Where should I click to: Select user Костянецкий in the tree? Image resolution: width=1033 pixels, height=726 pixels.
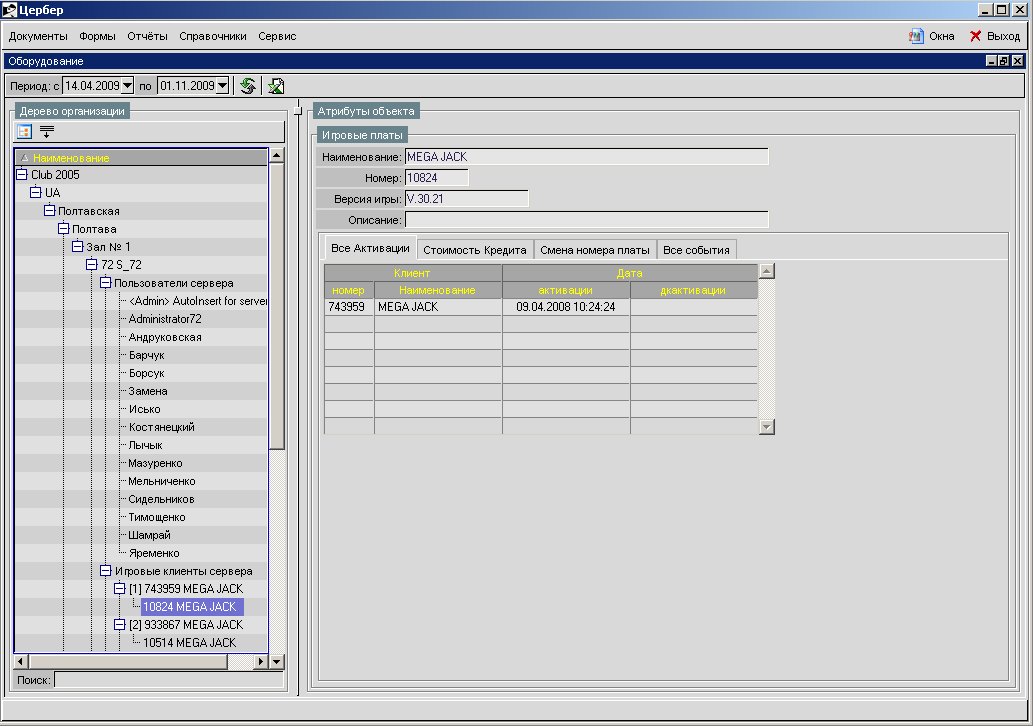coord(161,427)
